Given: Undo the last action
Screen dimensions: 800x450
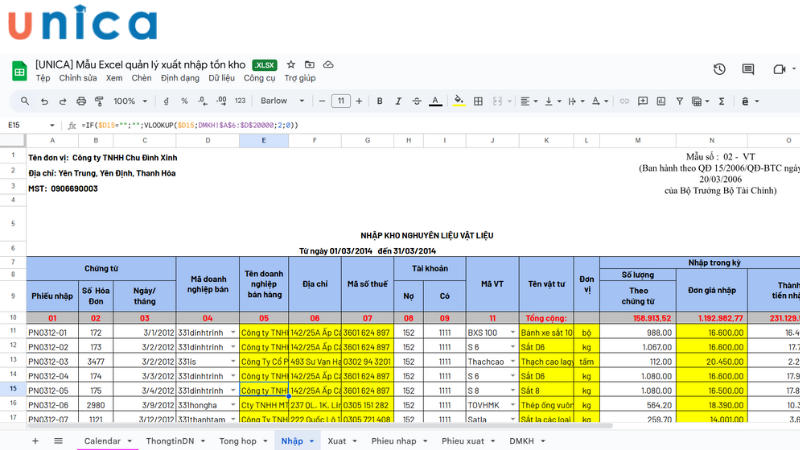Looking at the screenshot, I should (44, 102).
